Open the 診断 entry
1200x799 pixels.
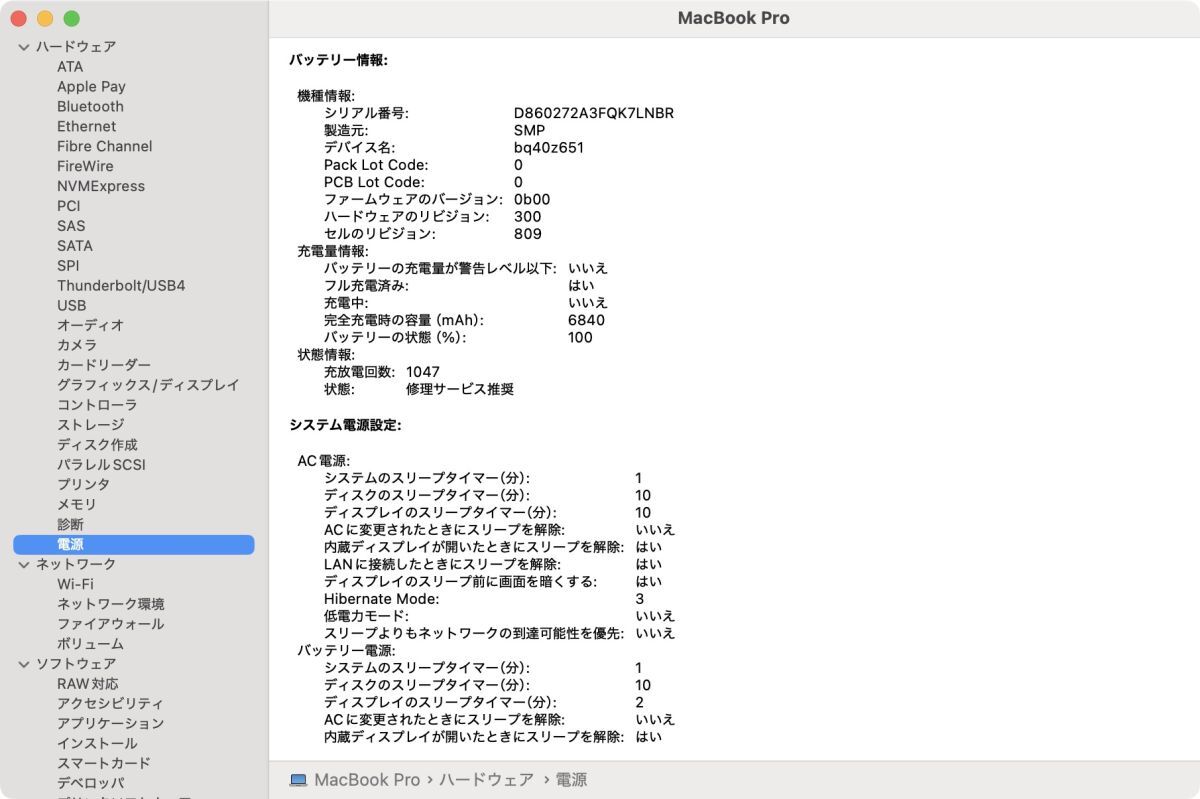70,525
